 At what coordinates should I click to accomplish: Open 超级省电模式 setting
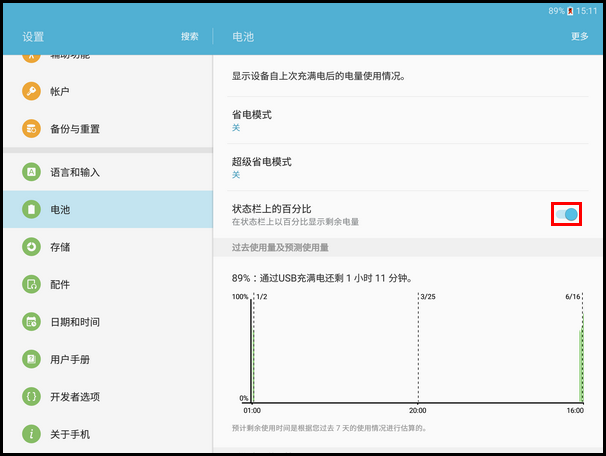click(408, 167)
